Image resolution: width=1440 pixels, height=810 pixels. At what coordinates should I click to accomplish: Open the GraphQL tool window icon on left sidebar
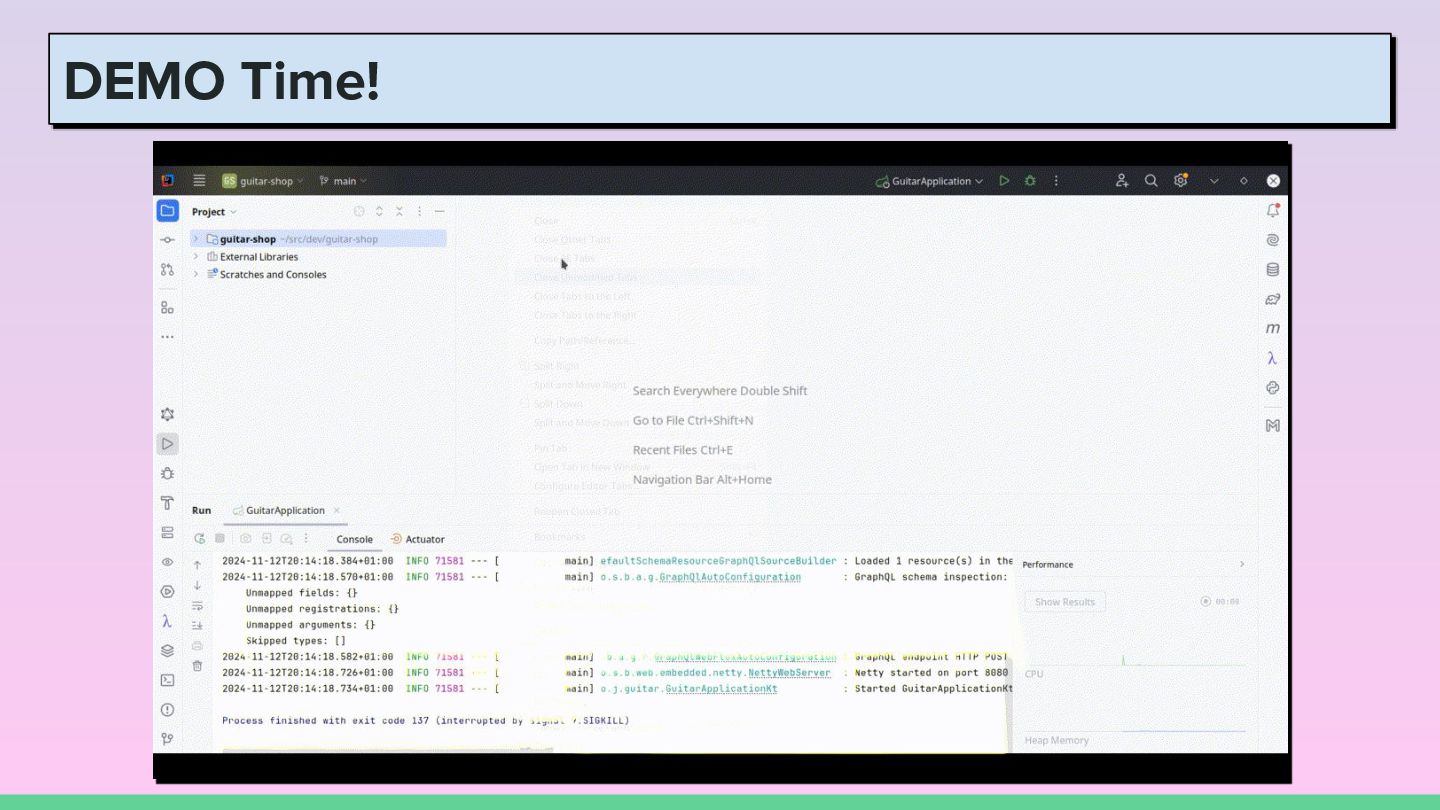[x=168, y=414]
